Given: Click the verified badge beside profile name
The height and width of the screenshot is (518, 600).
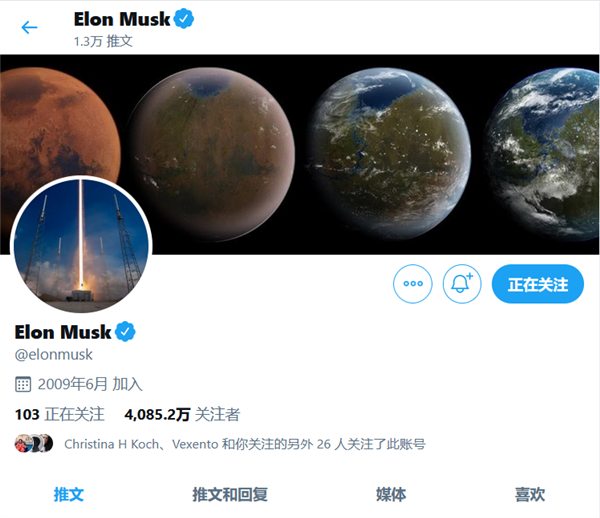Looking at the screenshot, I should (x=126, y=332).
